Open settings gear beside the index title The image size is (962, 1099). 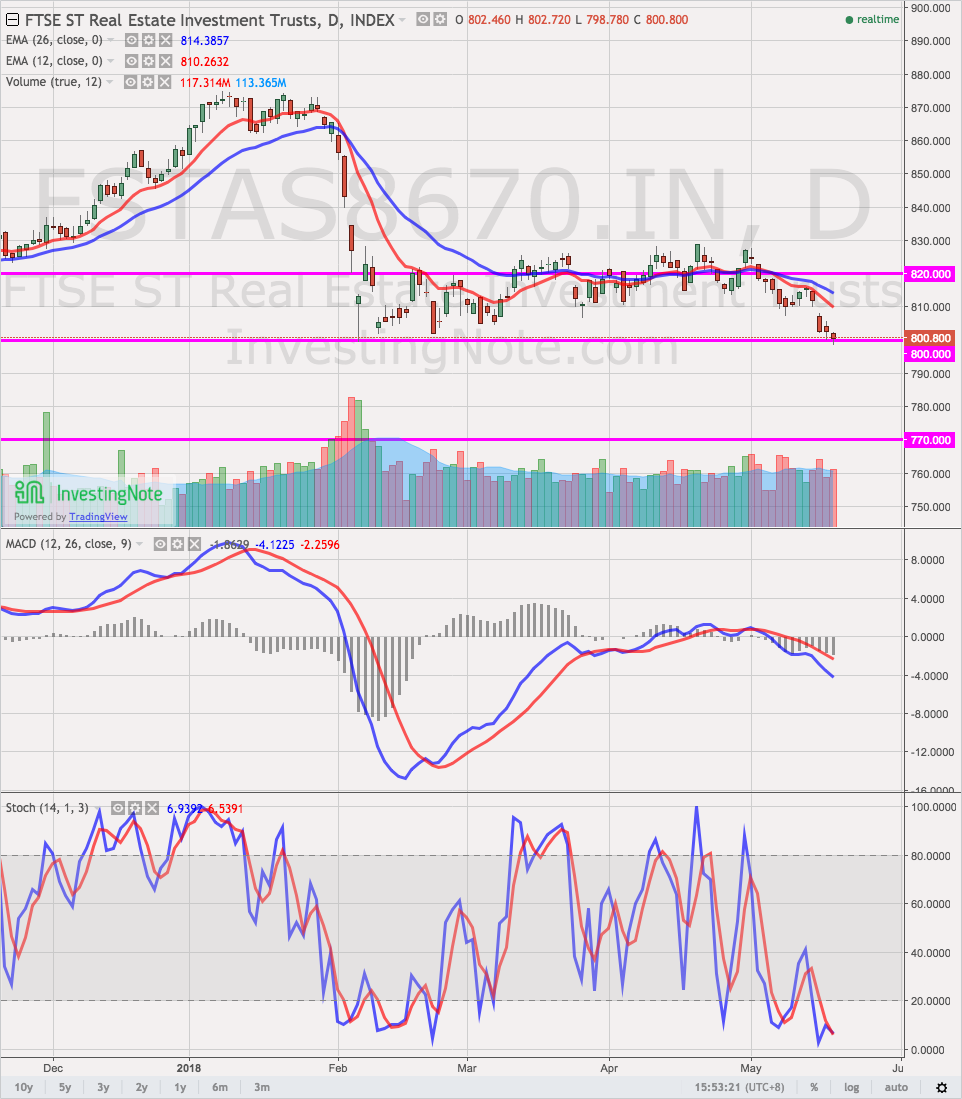click(x=441, y=19)
